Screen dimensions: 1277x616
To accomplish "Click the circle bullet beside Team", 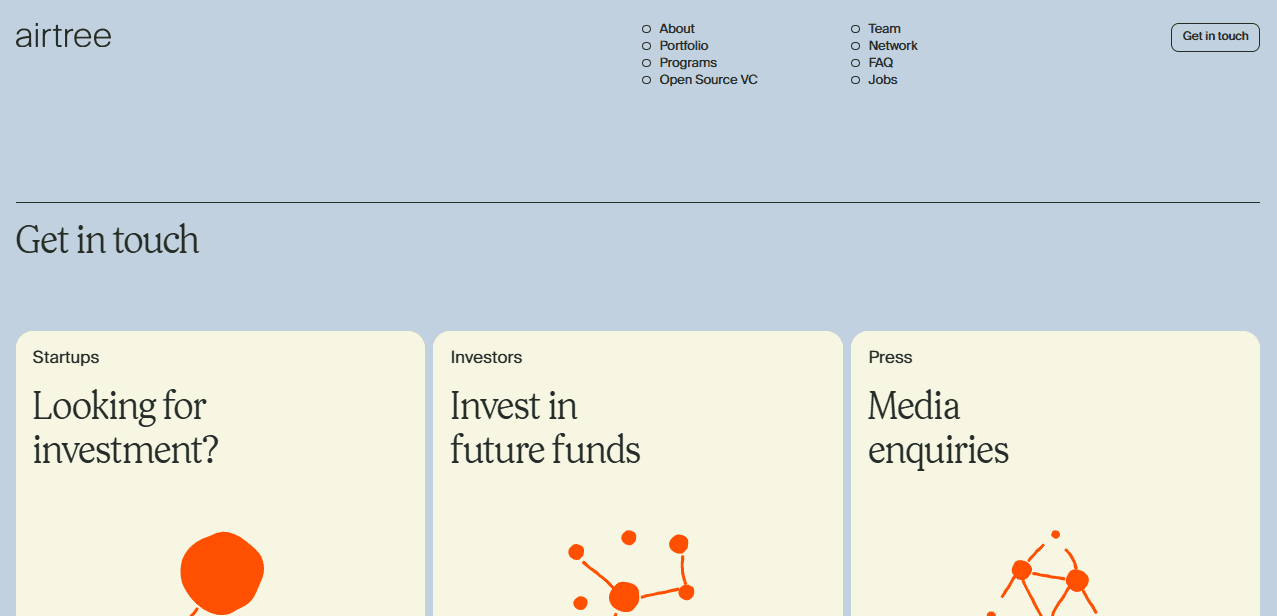I will 855,29.
